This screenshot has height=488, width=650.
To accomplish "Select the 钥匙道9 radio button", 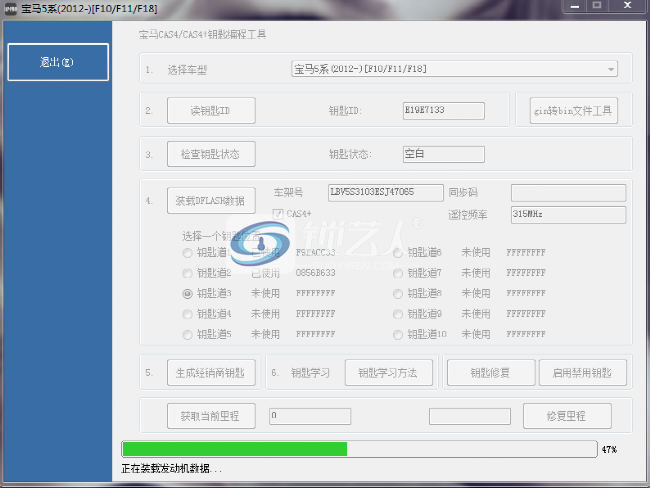I will [398, 314].
